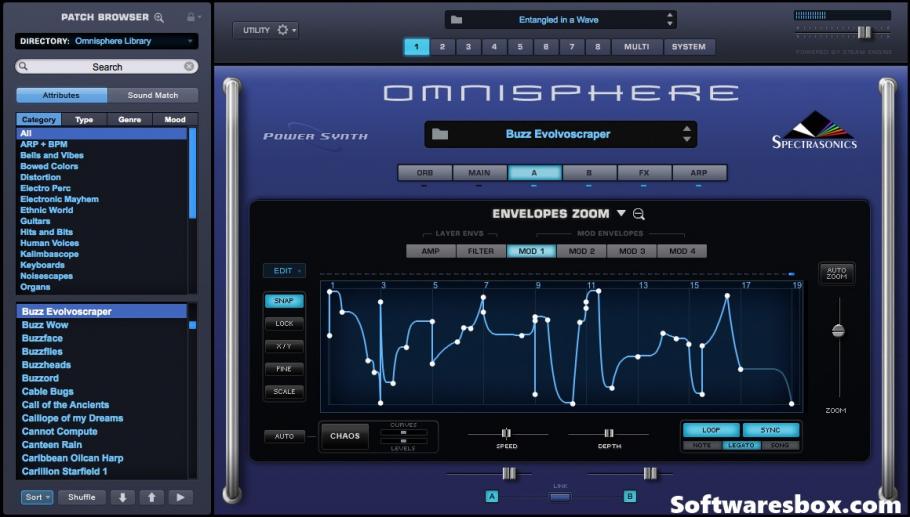Step to previous patch with up arrow button
The height and width of the screenshot is (517, 910).
click(x=151, y=497)
